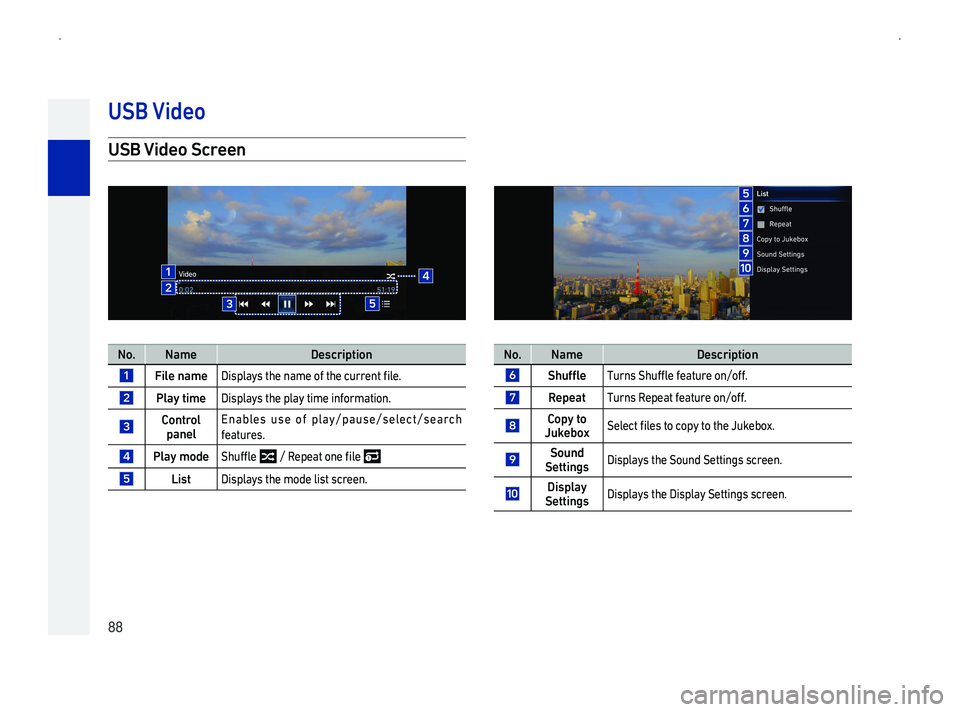Tap the Tokyo Tower cityscape video preview

pos(650,255)
